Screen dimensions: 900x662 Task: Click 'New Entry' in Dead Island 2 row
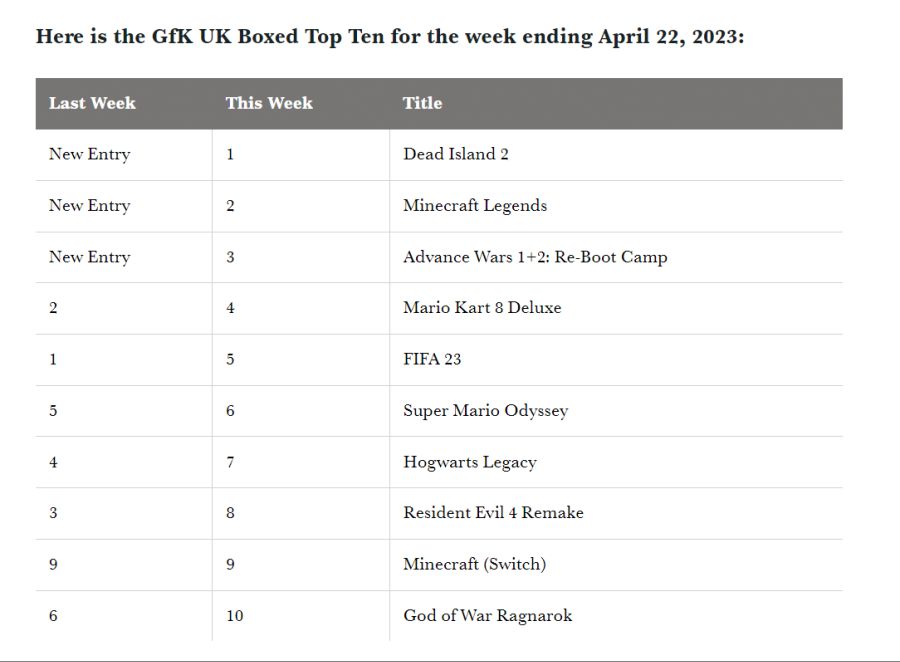coord(90,154)
